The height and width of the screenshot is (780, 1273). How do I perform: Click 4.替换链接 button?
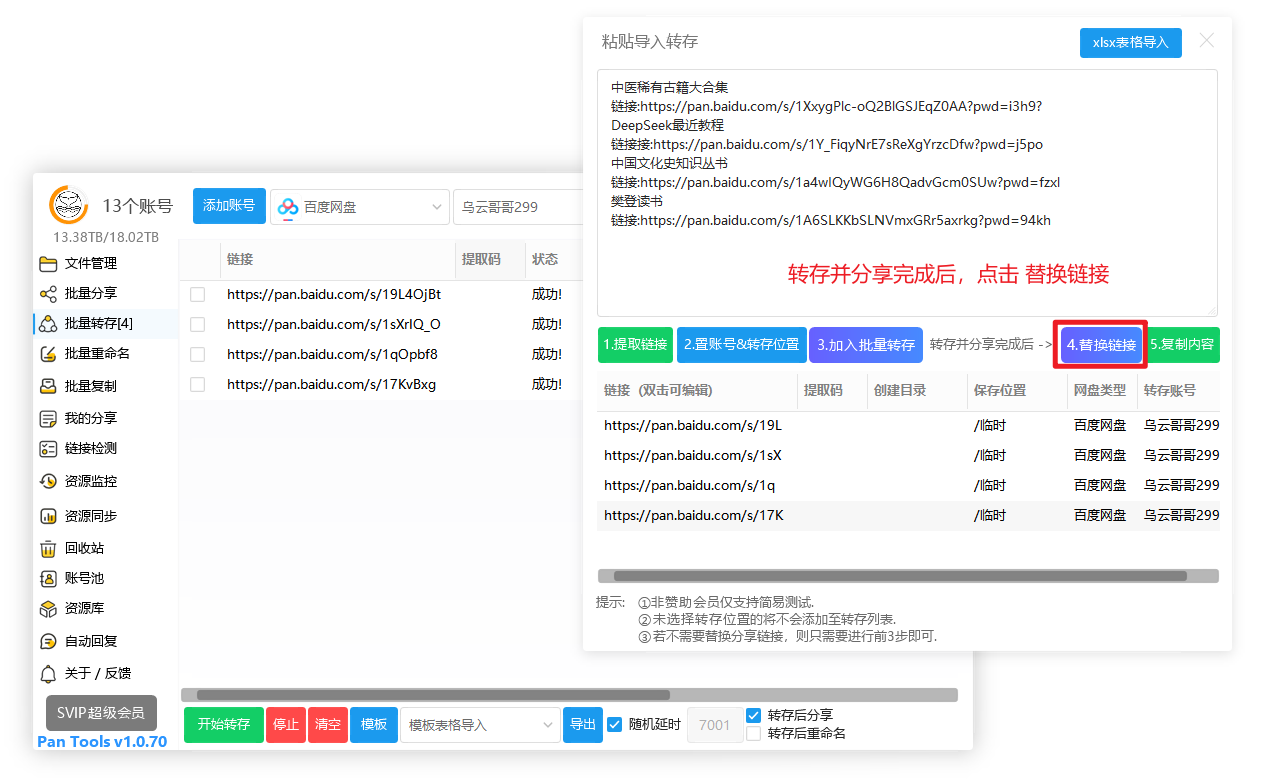1101,345
